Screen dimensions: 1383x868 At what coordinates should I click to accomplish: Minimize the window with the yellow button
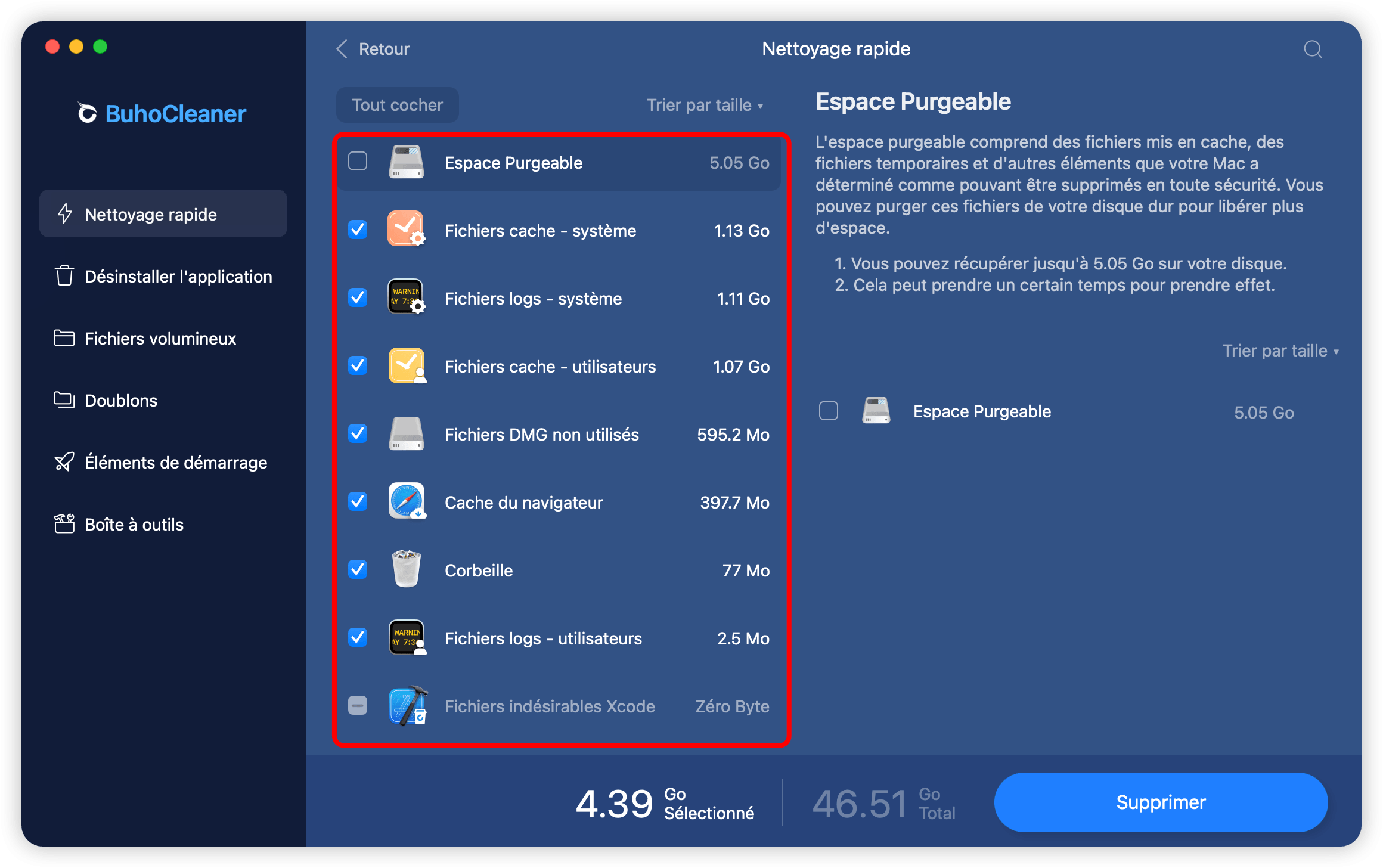[76, 46]
